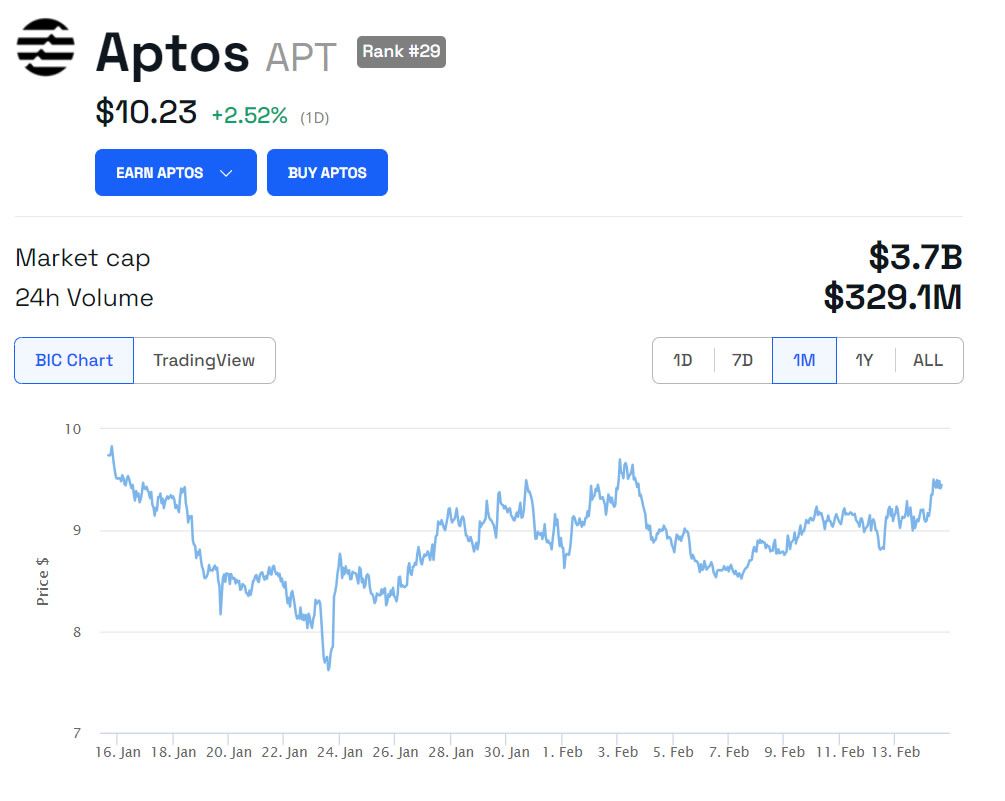Select the 7D time range
1005x801 pixels.
click(742, 360)
